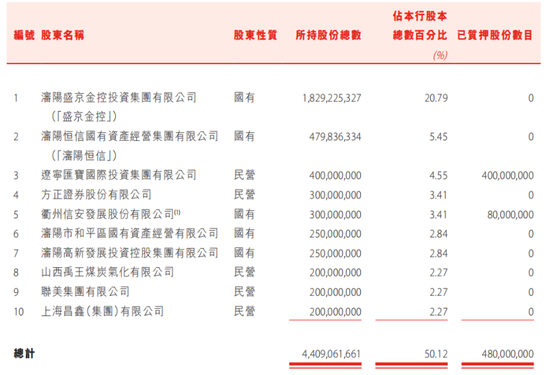Viewport: 550px width, 375px height.
Task: Select 瀋陽市和平區國有資產經營有限公司 row name
Action: pyautogui.click(x=130, y=233)
